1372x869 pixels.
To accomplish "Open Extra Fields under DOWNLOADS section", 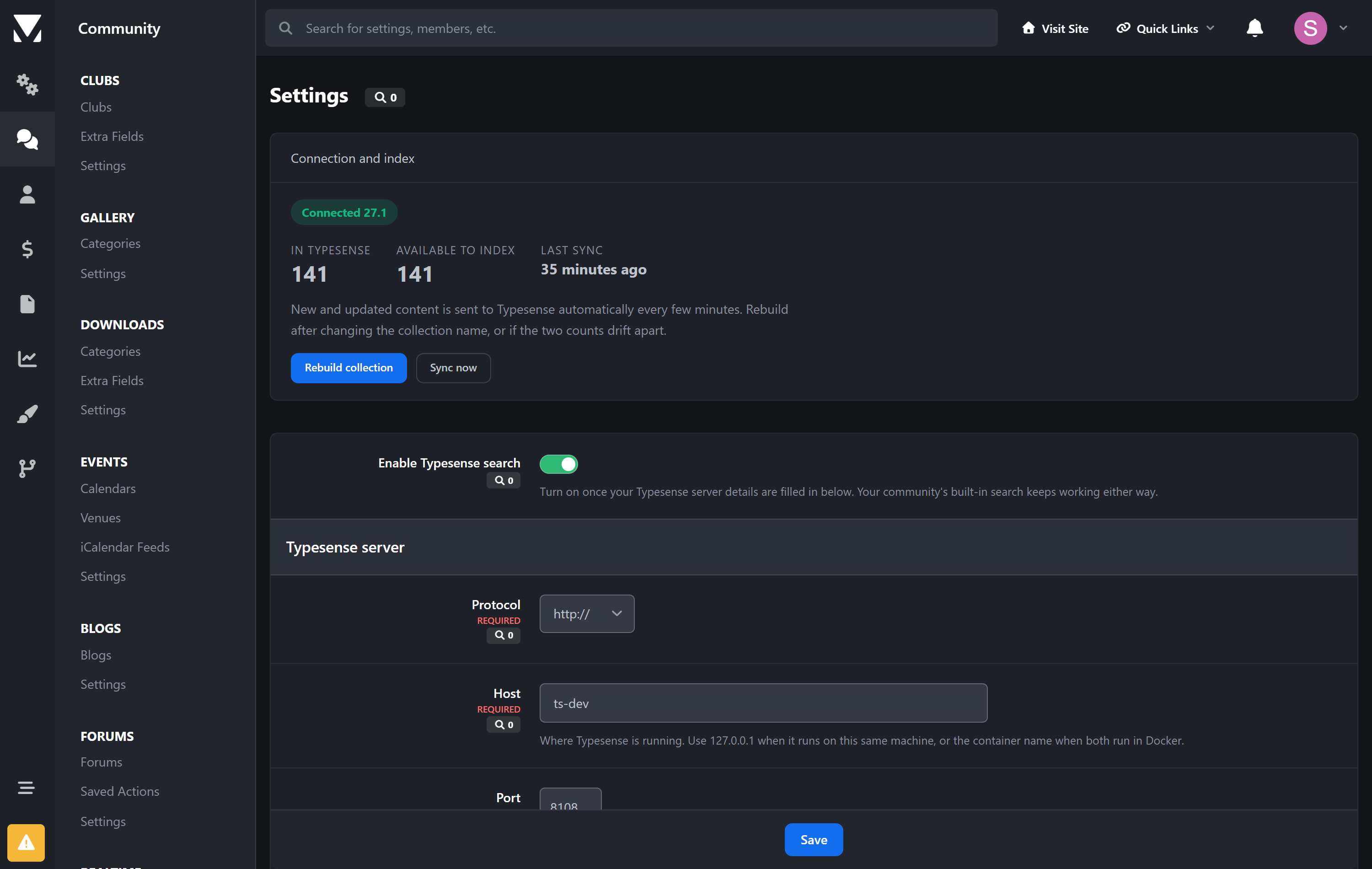I will [112, 381].
